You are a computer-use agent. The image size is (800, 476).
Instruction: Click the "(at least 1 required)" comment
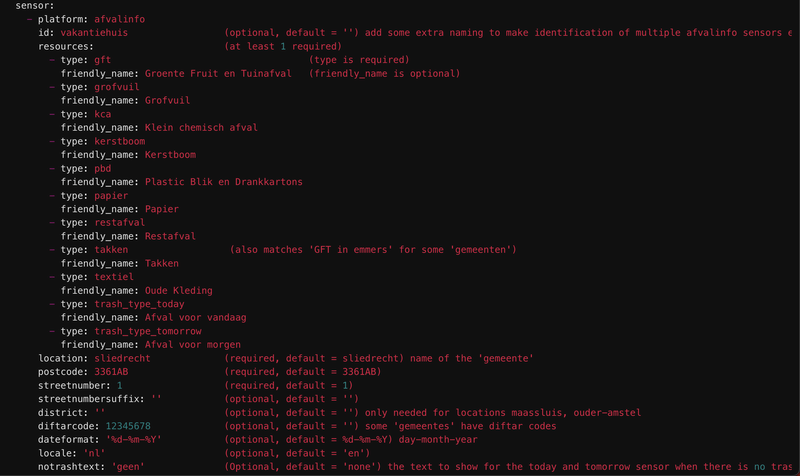pos(283,46)
